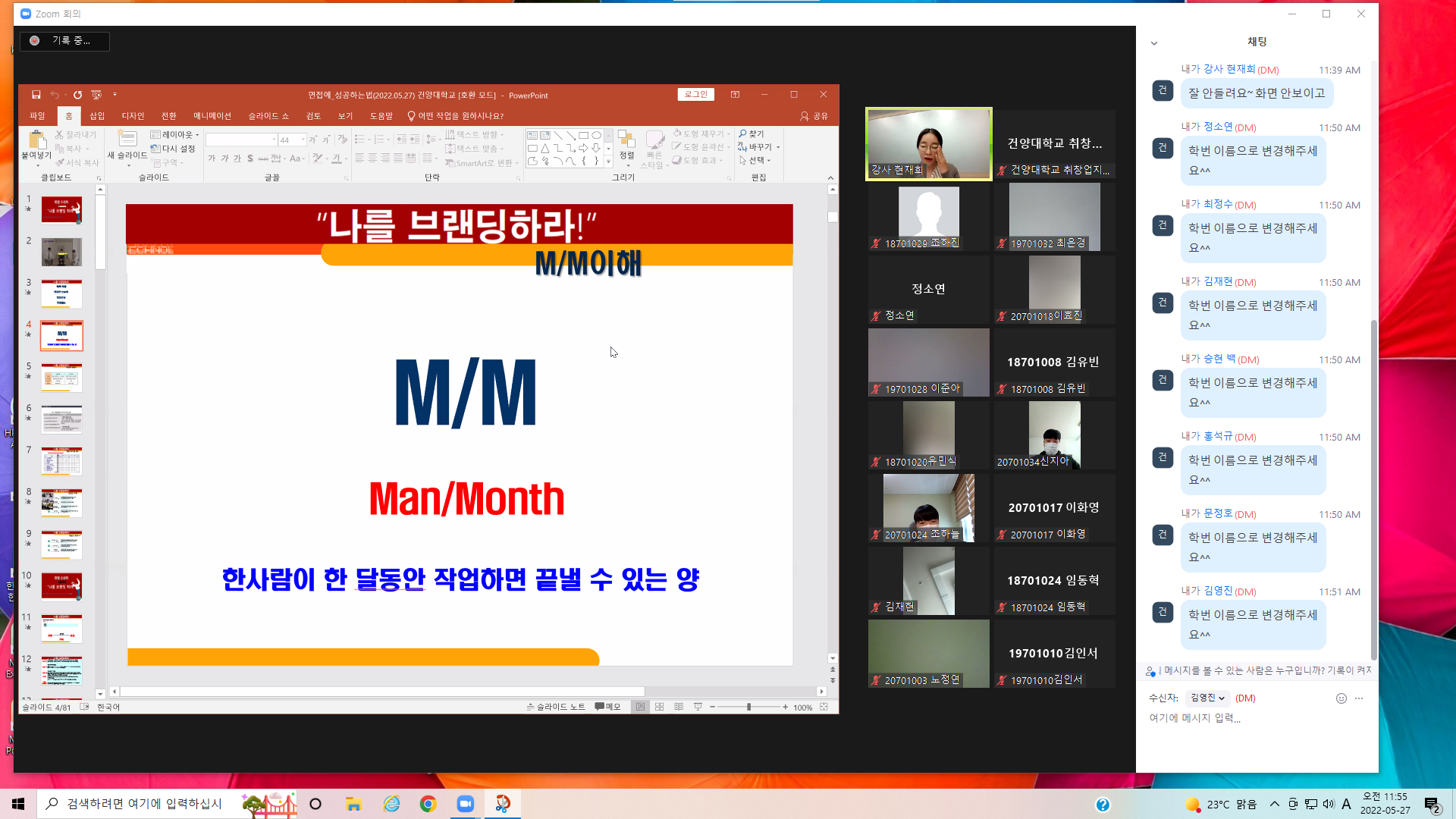Click the 공유 share button
The image size is (1456, 819).
click(x=814, y=116)
